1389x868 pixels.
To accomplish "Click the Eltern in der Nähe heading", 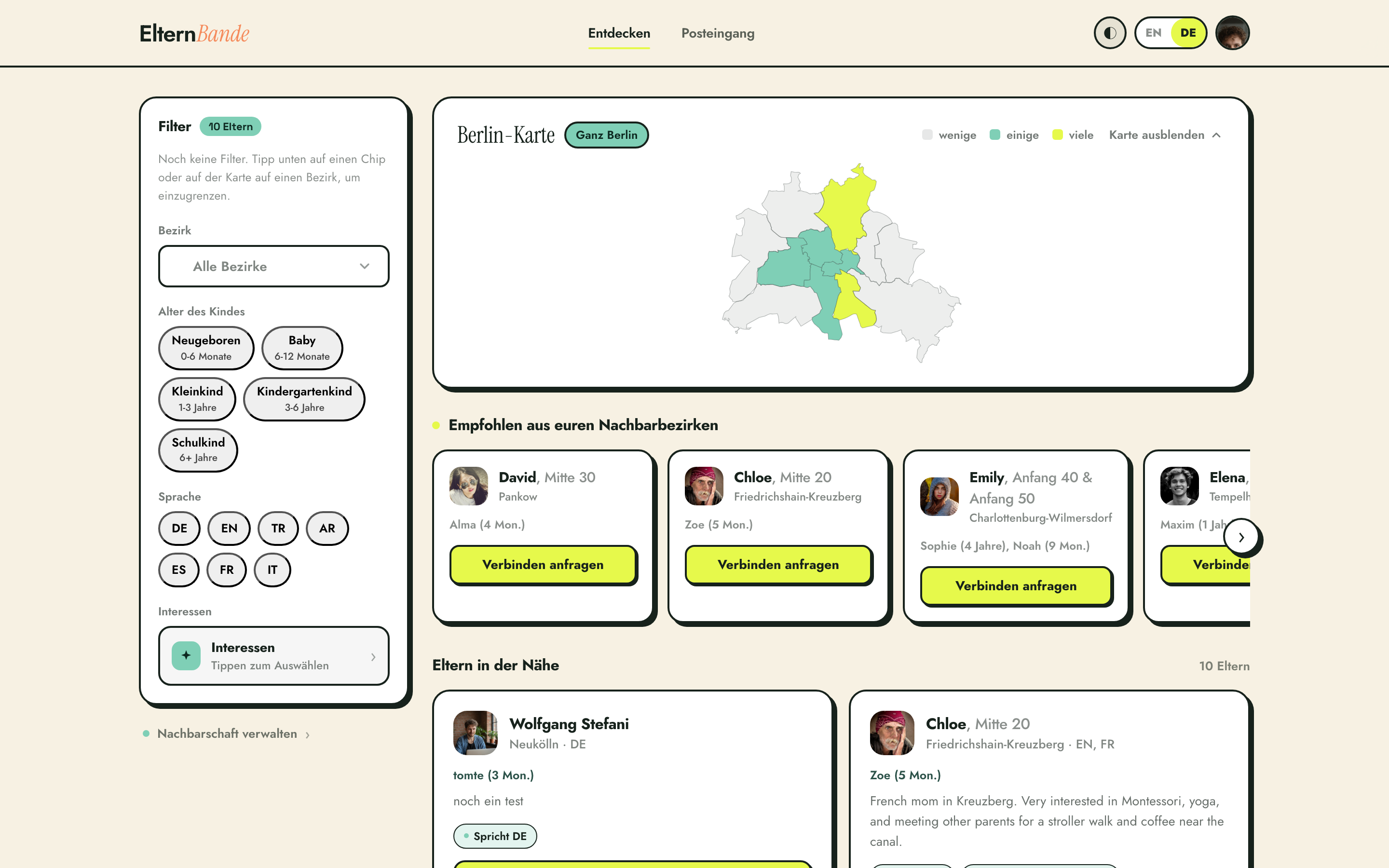I will [495, 665].
